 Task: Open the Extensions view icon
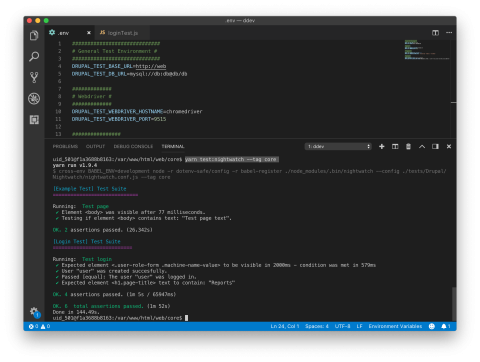coord(34,120)
